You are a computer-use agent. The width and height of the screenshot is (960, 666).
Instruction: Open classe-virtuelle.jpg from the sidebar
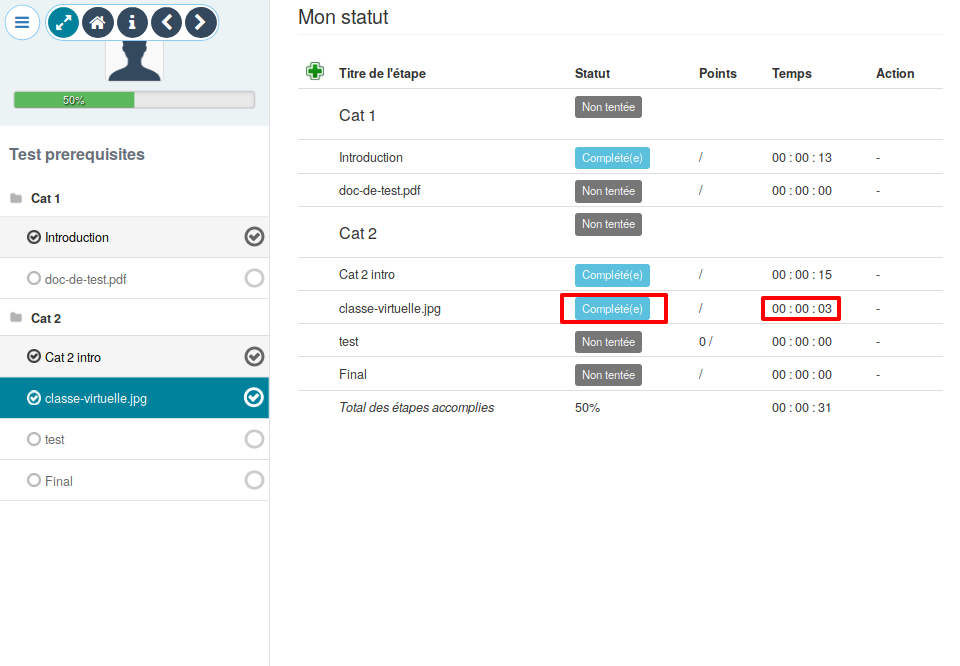pyautogui.click(x=98, y=397)
